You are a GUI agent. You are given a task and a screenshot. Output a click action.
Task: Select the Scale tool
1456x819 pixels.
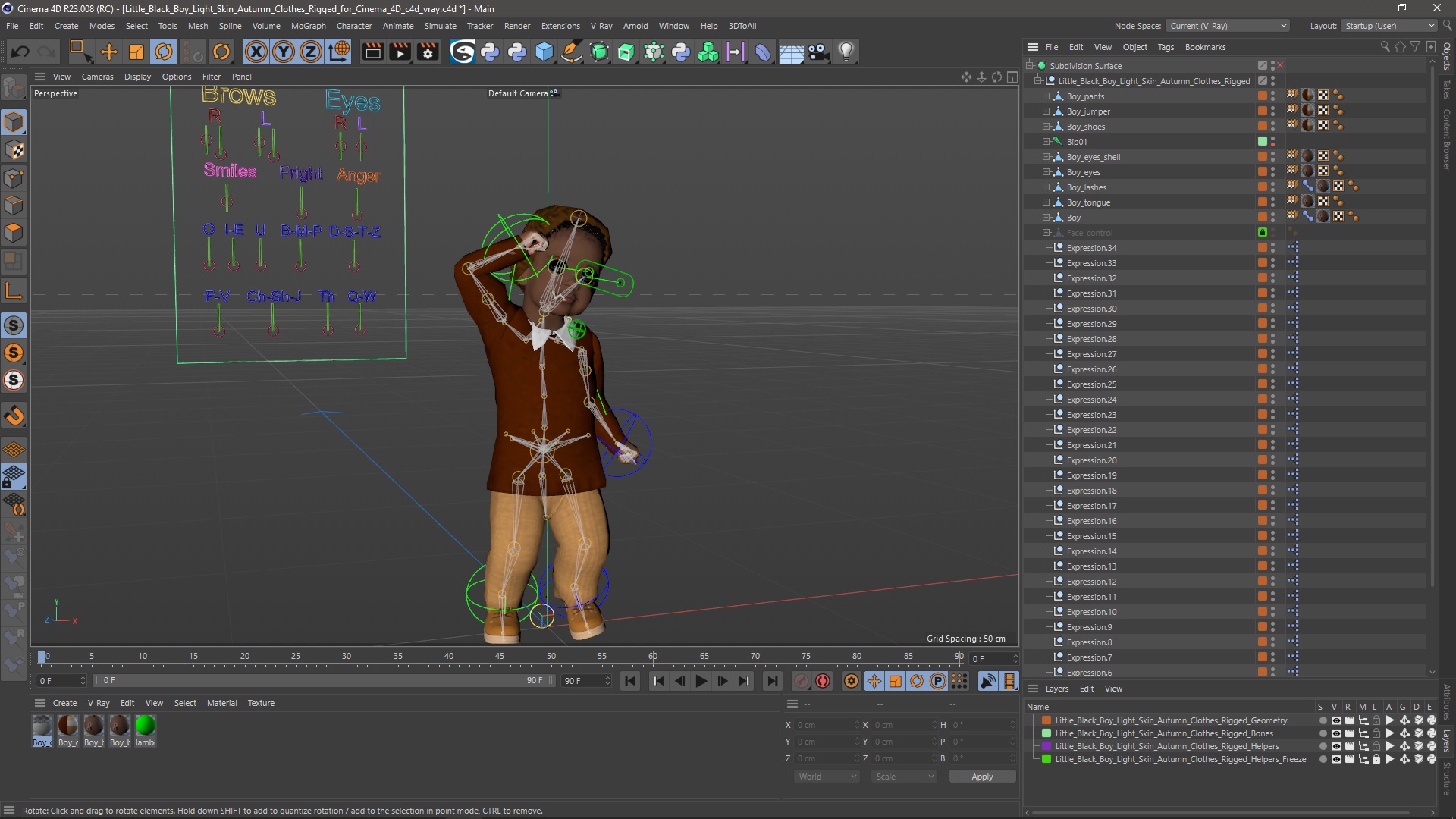point(136,52)
